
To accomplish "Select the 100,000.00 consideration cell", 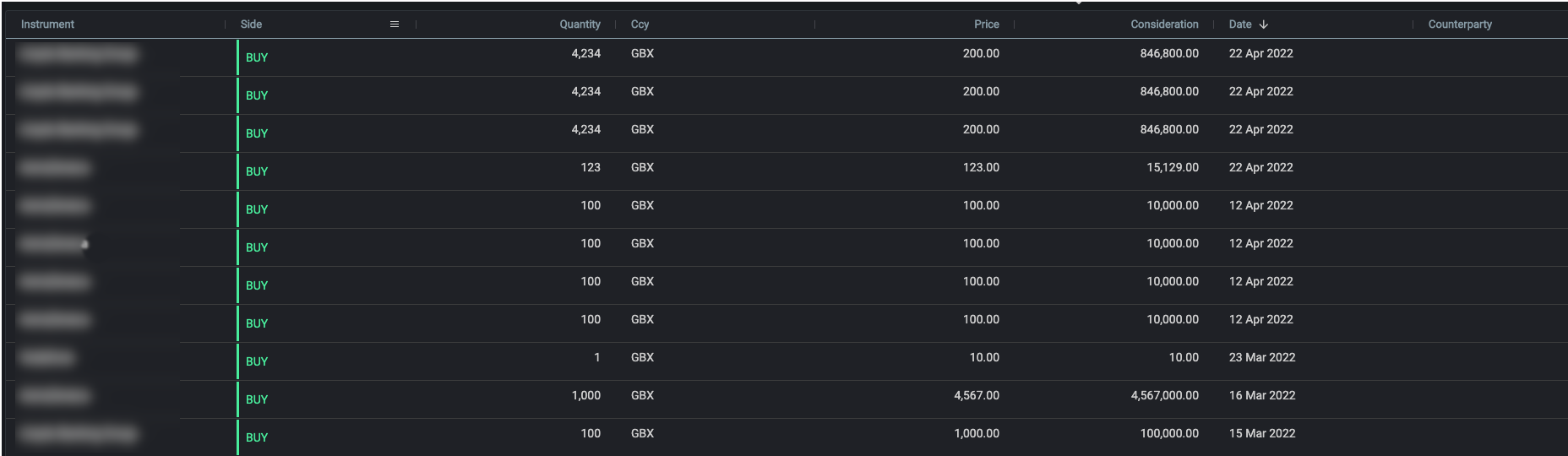I will click(1169, 433).
